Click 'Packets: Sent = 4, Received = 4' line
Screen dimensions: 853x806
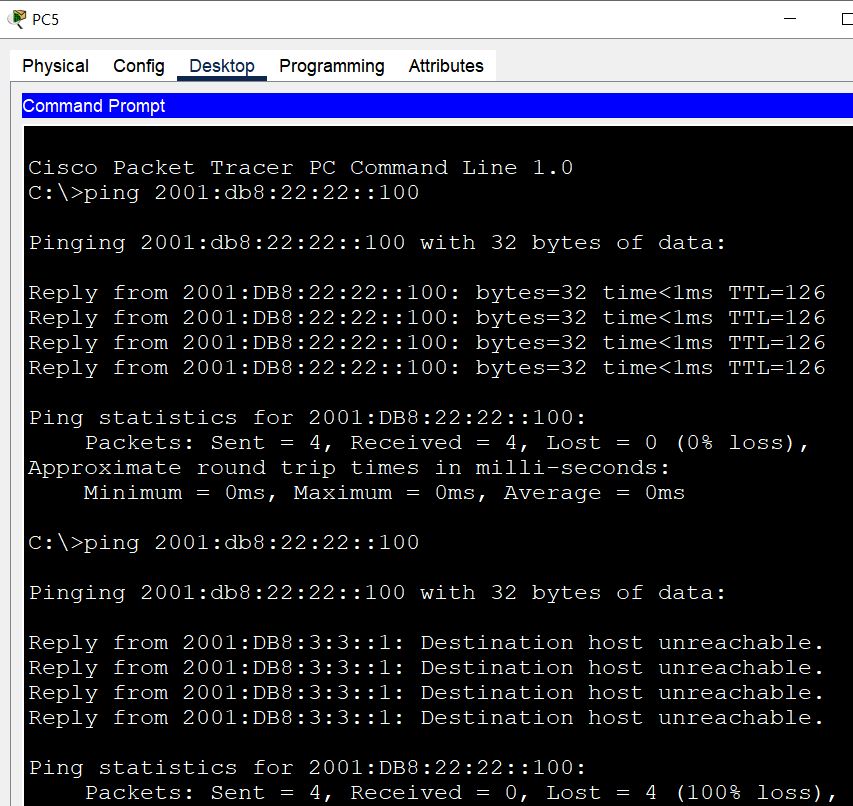point(447,443)
